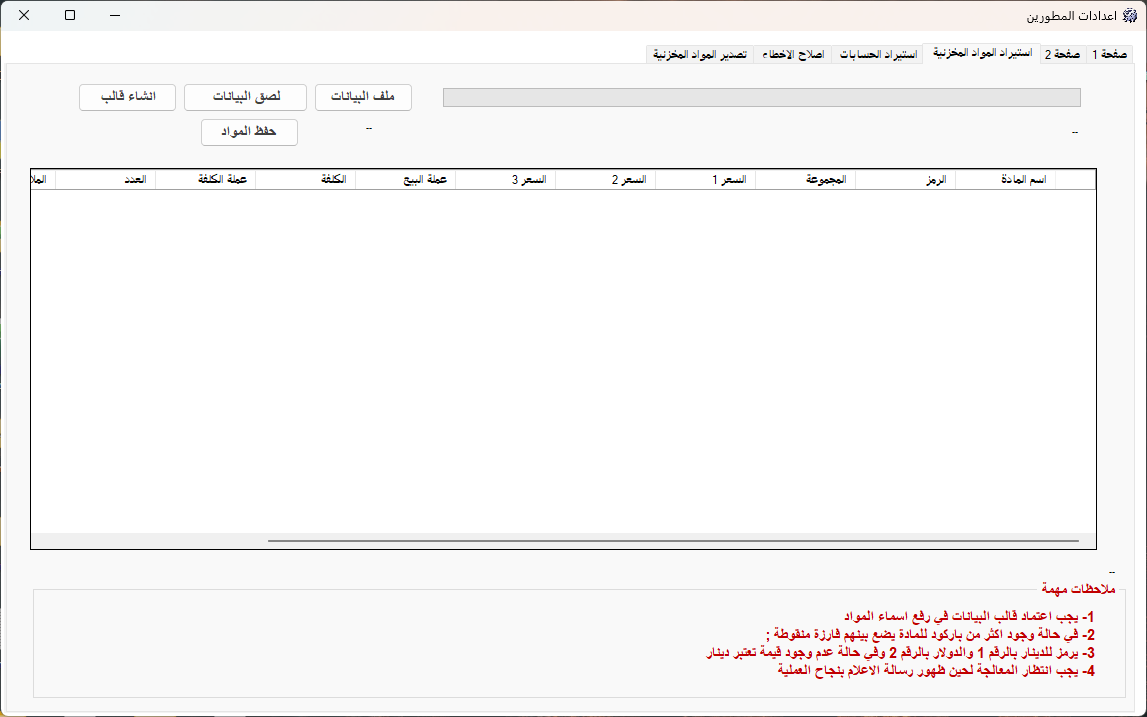Switch to the صفحة 2 tab
The height and width of the screenshot is (717, 1147).
coord(1062,55)
